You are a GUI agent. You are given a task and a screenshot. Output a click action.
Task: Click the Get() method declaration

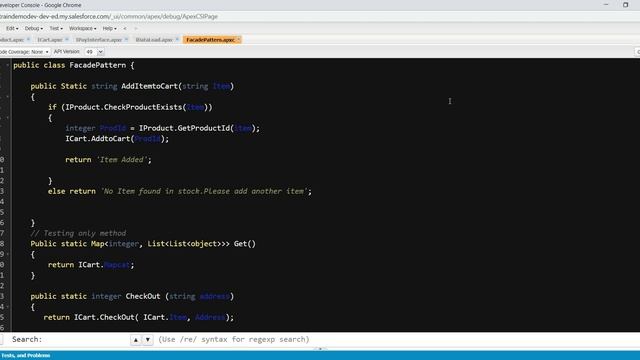[143, 244]
